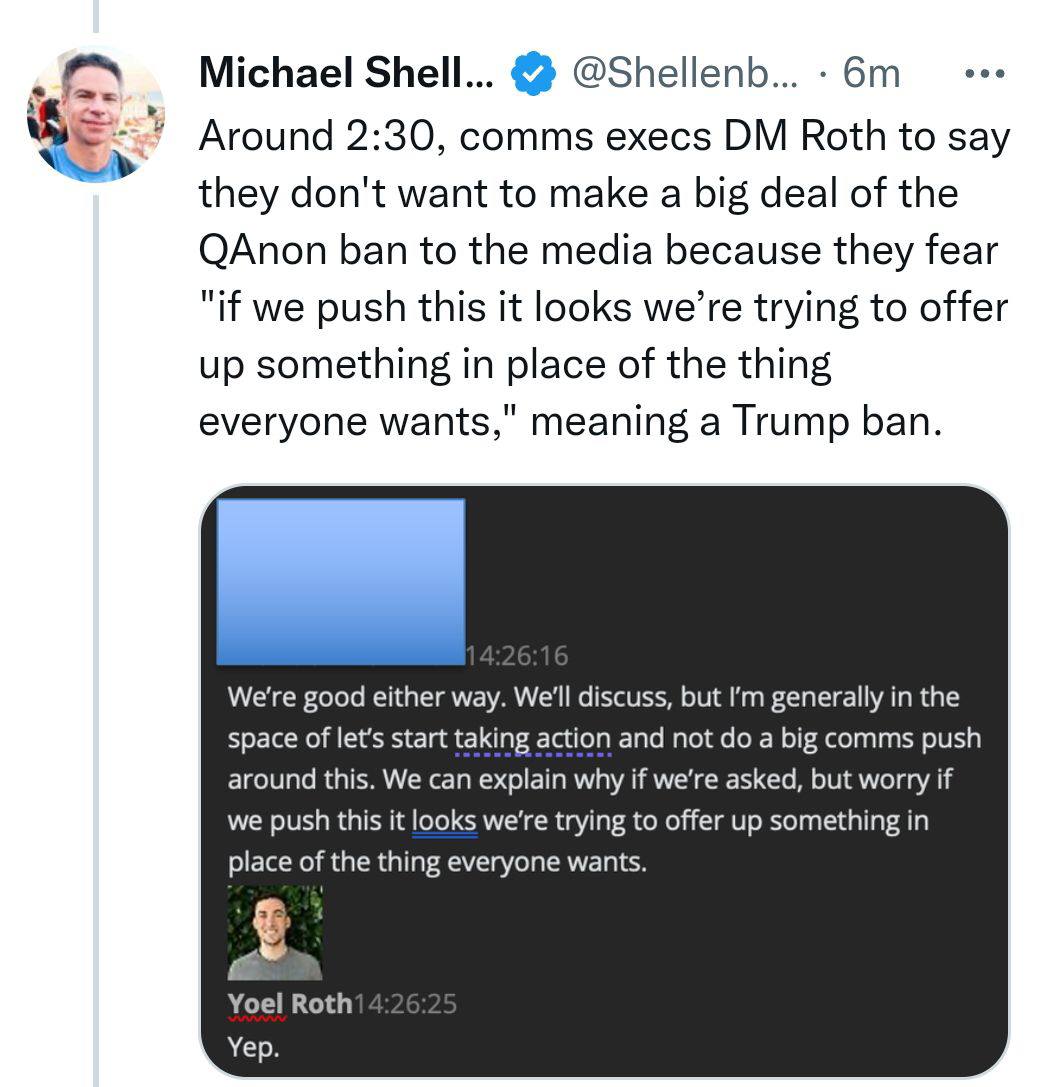This screenshot has width=1059, height=1087.
Task: Click the vertical thread line below avatar
Action: [96, 638]
